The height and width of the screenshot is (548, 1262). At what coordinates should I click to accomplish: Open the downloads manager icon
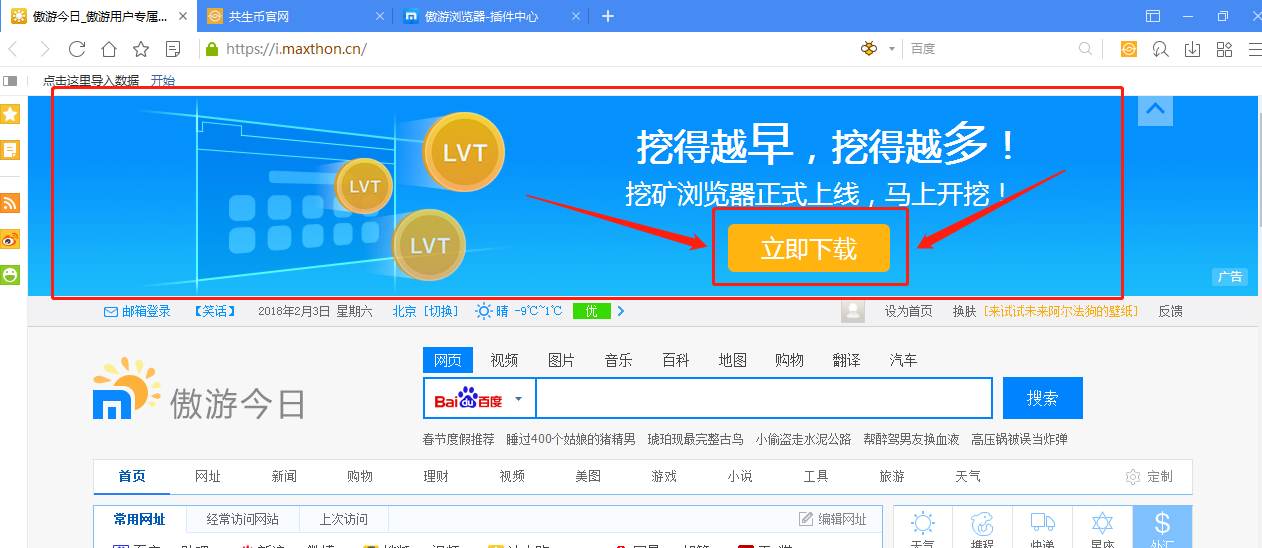tap(1192, 49)
